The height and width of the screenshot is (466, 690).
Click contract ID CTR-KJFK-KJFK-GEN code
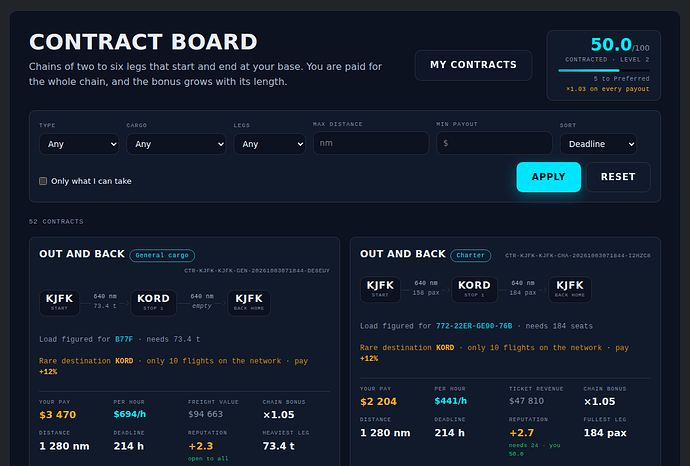[x=257, y=271]
